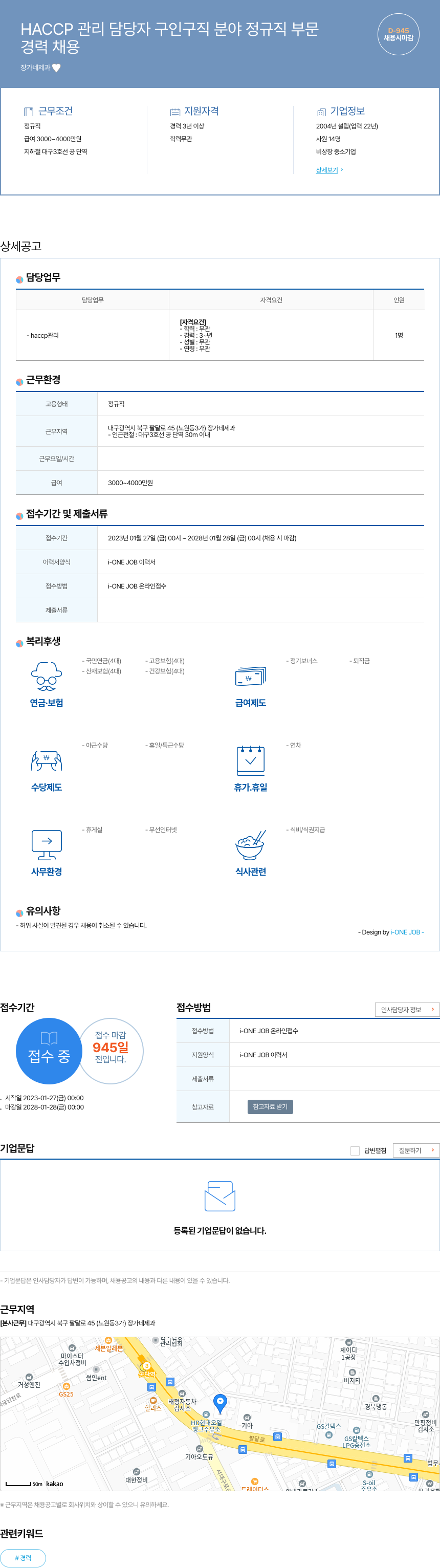Click the 질문하기 button
This screenshot has width=440, height=1568.
click(416, 1150)
